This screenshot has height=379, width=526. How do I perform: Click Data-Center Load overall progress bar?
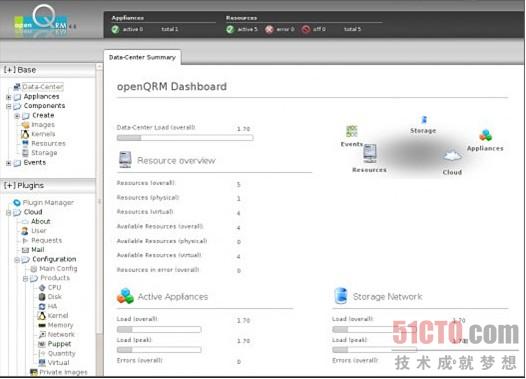point(185,138)
